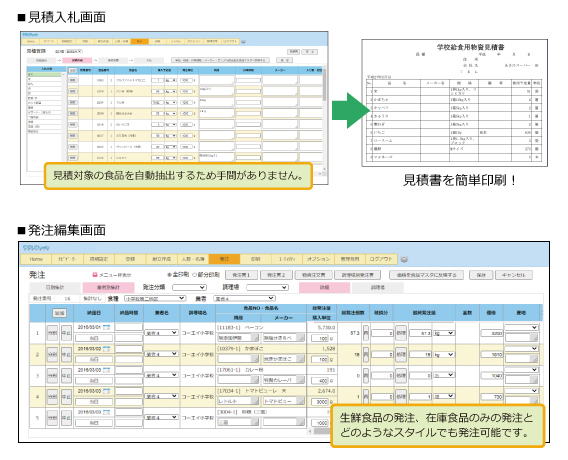Click the 分割 button in row 2
This screenshot has width=568, height=460.
pyautogui.click(x=53, y=355)
